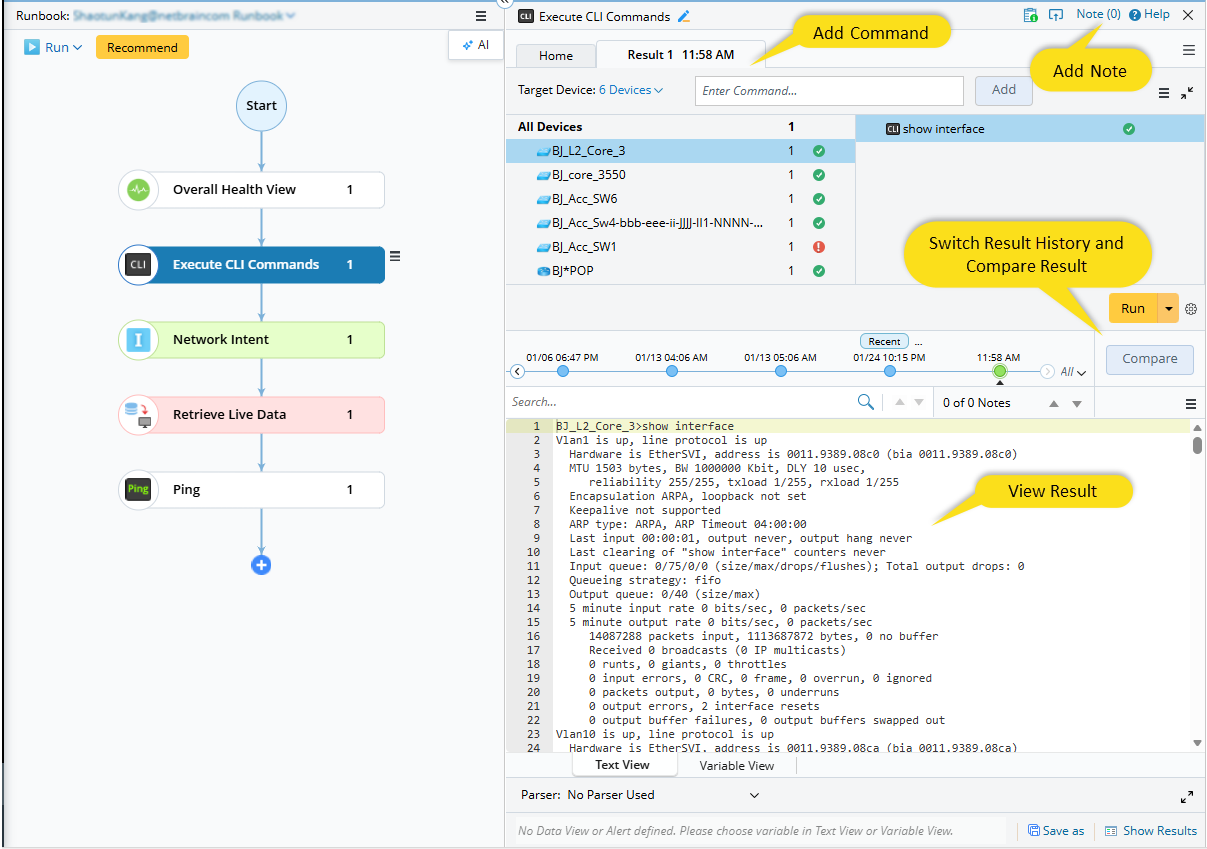Click the Ping node icon
Screen dimensions: 1207x849
(x=138, y=490)
